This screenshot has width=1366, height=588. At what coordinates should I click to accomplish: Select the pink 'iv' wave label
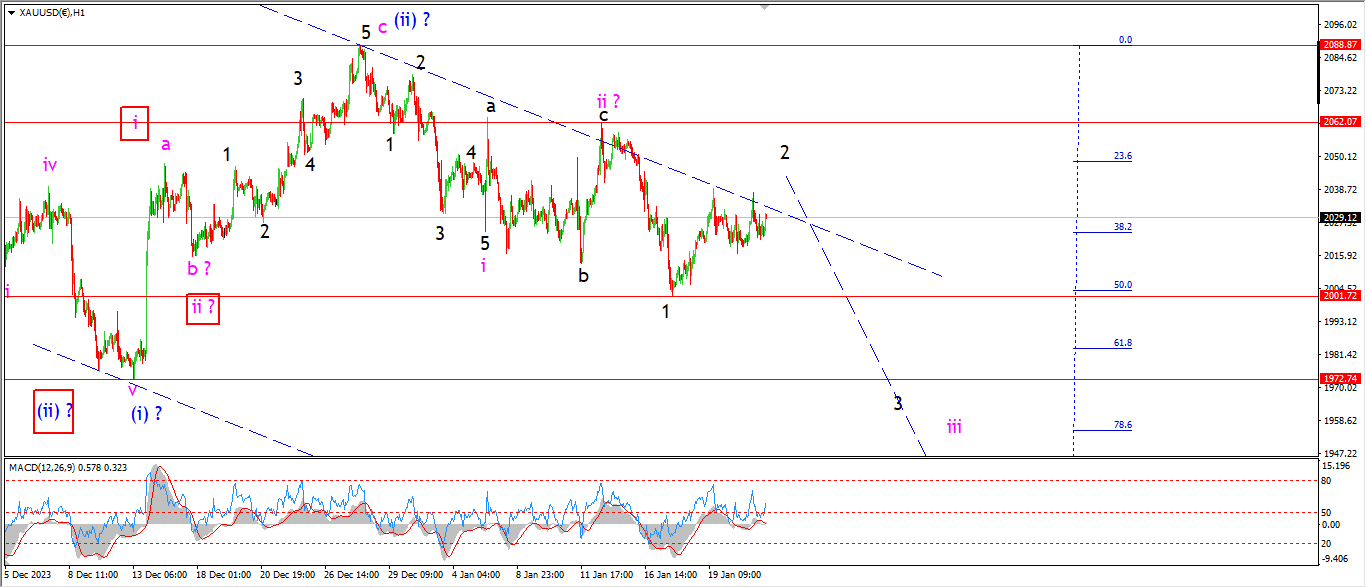point(50,165)
